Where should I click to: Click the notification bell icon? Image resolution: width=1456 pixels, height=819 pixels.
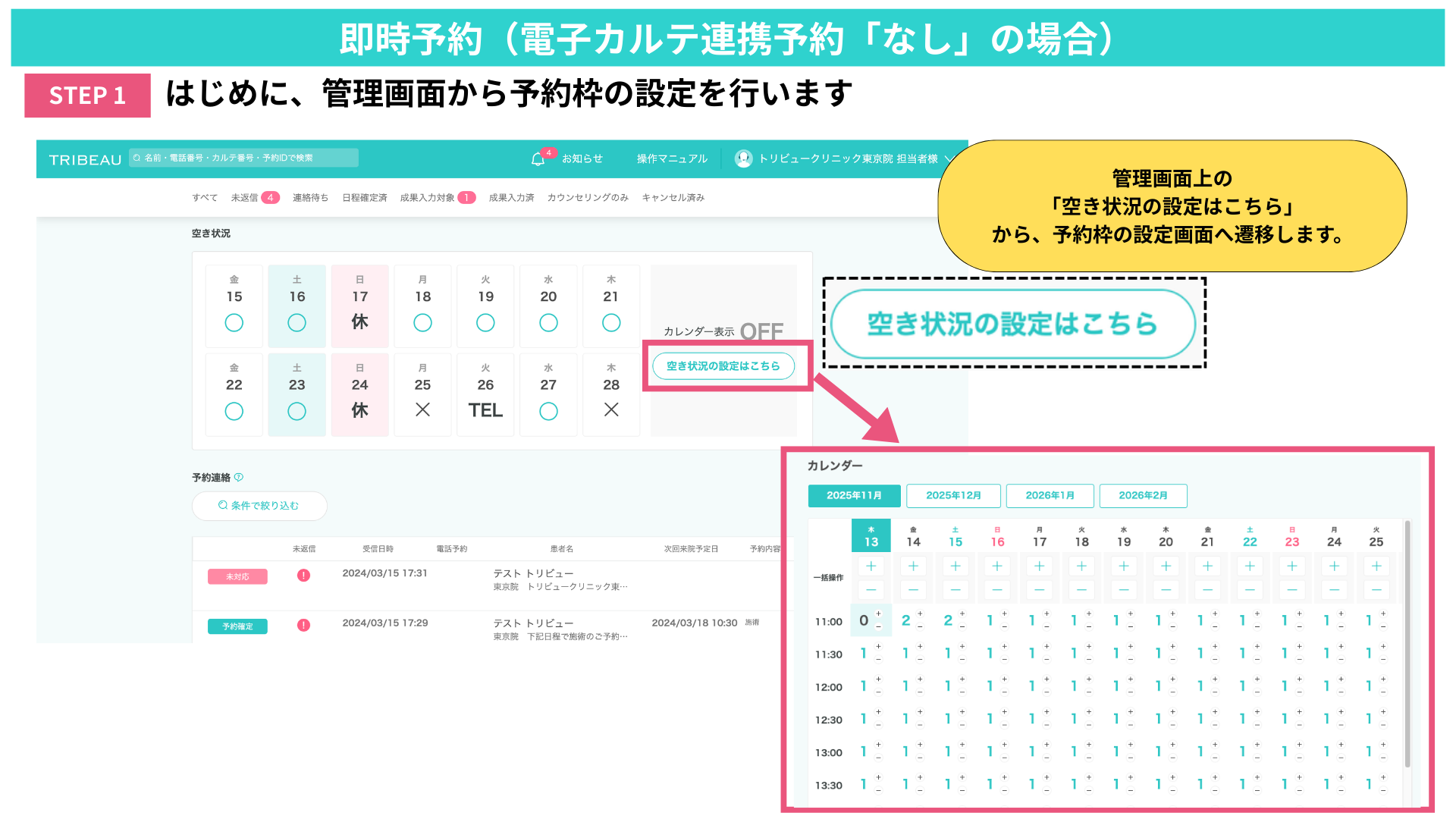tap(538, 159)
